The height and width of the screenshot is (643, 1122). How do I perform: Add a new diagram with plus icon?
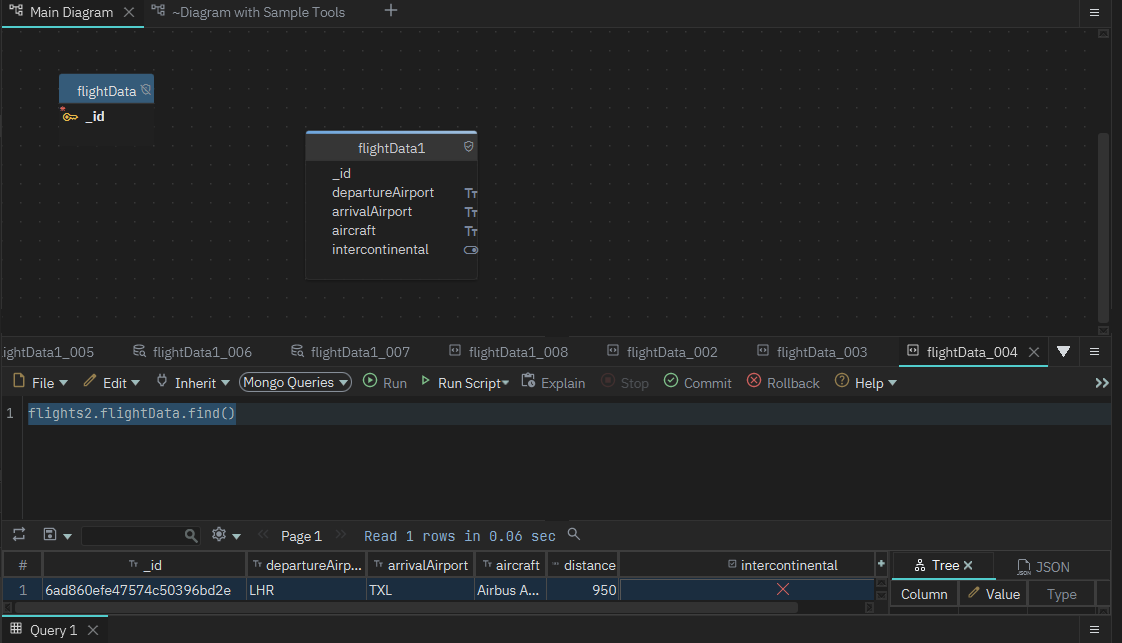point(391,11)
